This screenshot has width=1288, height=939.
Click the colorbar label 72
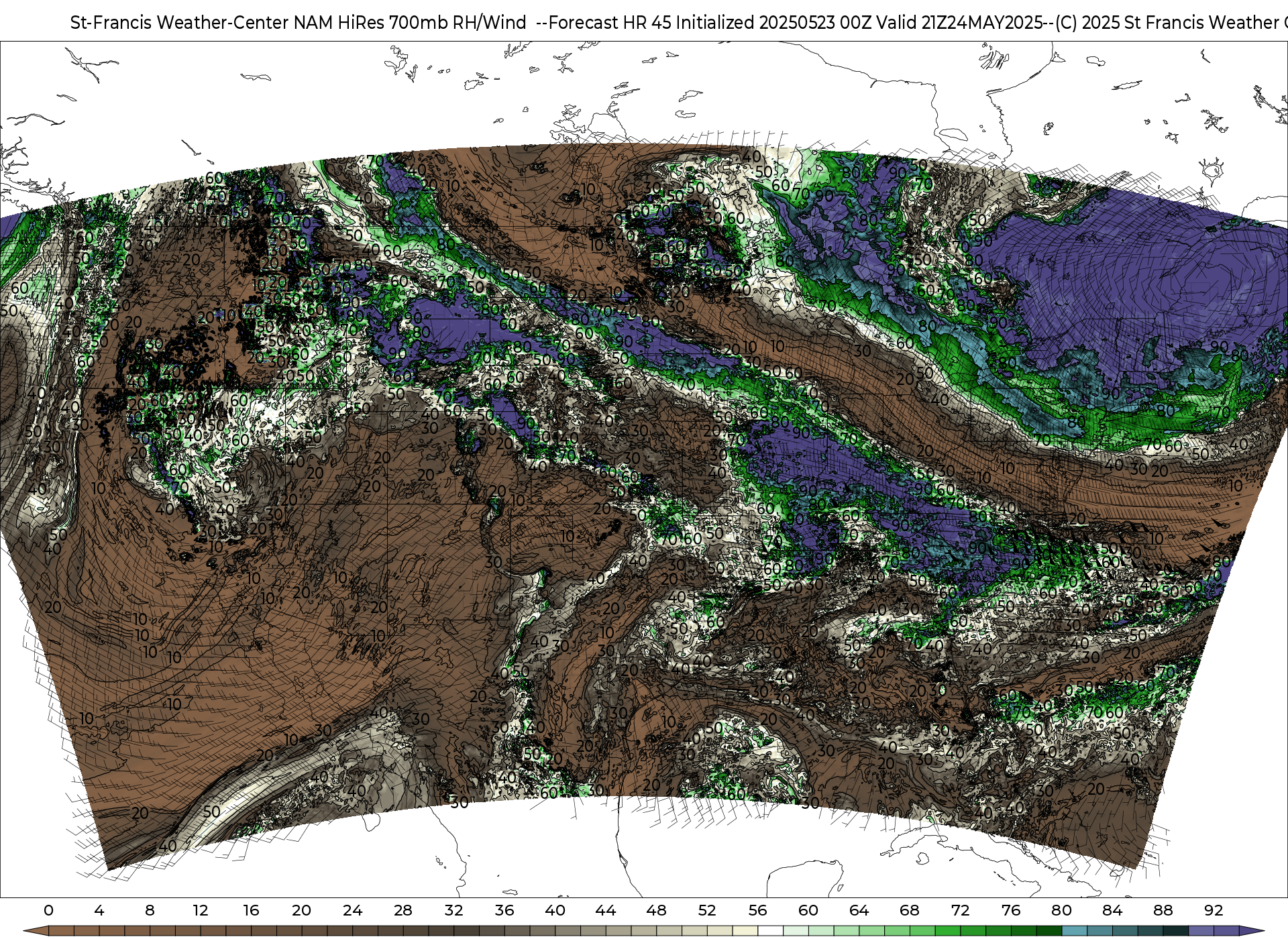point(960,910)
